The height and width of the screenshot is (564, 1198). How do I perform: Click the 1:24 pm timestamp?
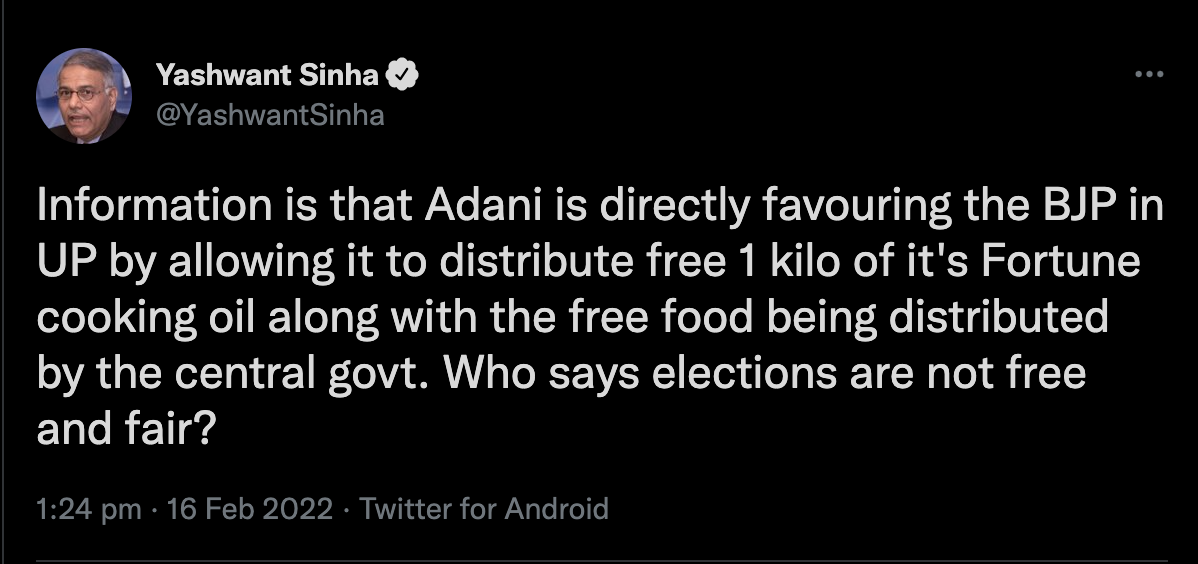pyautogui.click(x=88, y=509)
